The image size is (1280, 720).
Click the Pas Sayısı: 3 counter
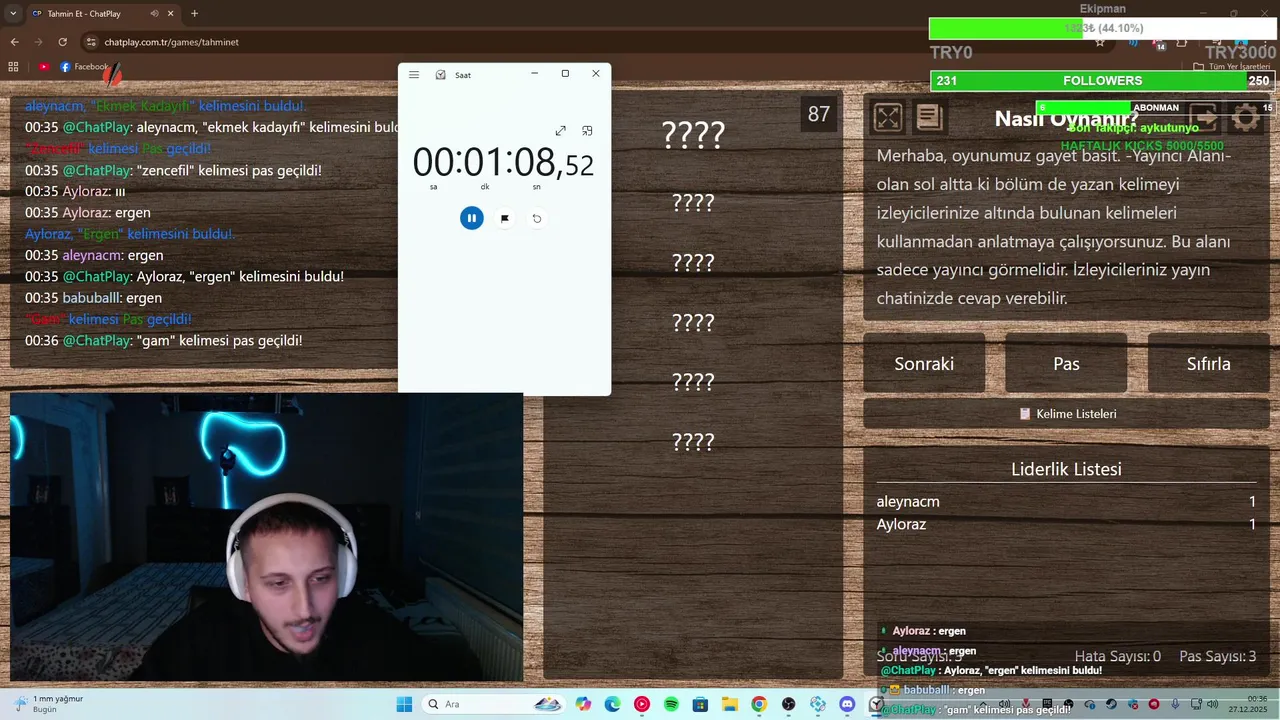point(1218,657)
